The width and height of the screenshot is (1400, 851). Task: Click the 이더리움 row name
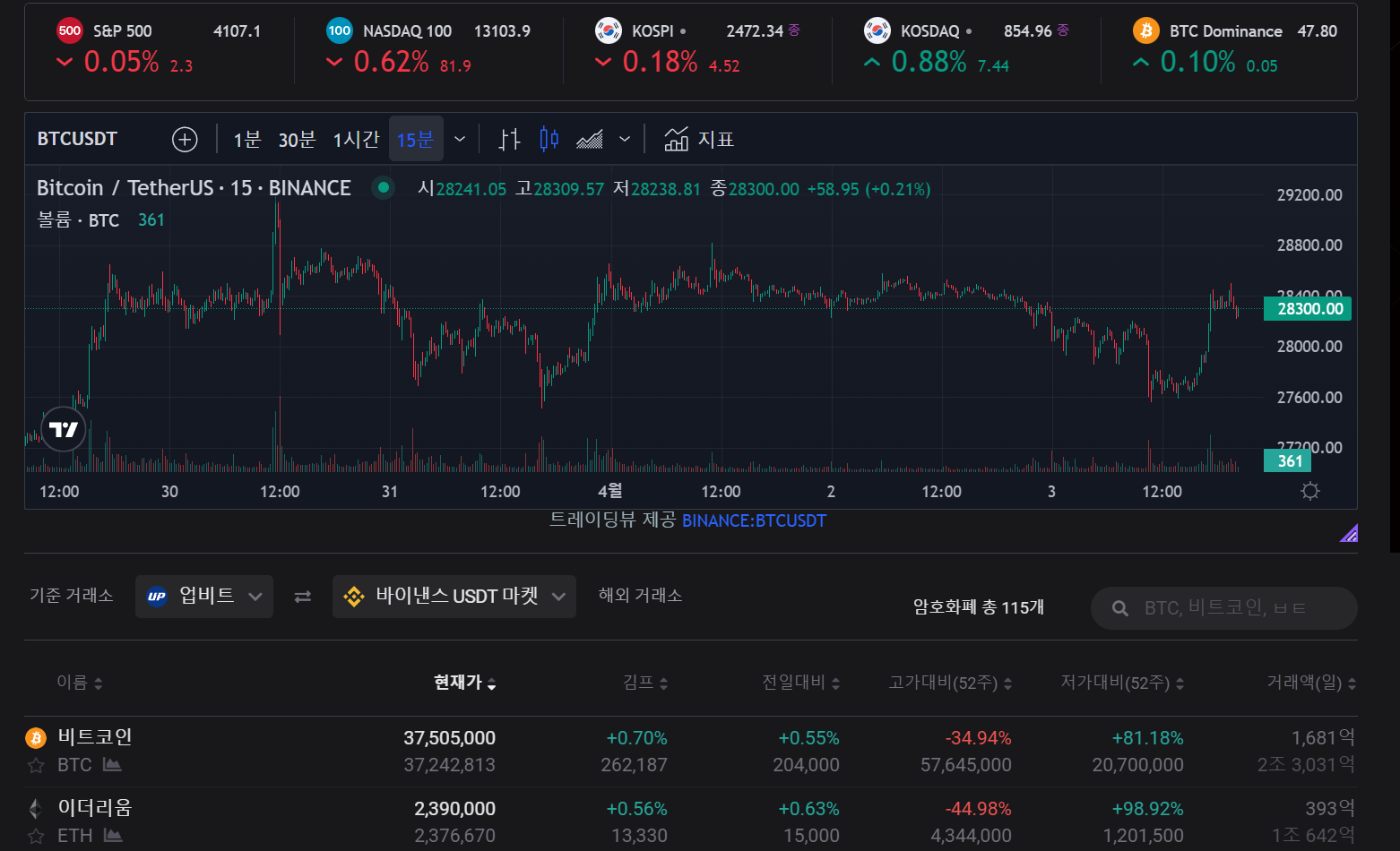click(x=95, y=807)
